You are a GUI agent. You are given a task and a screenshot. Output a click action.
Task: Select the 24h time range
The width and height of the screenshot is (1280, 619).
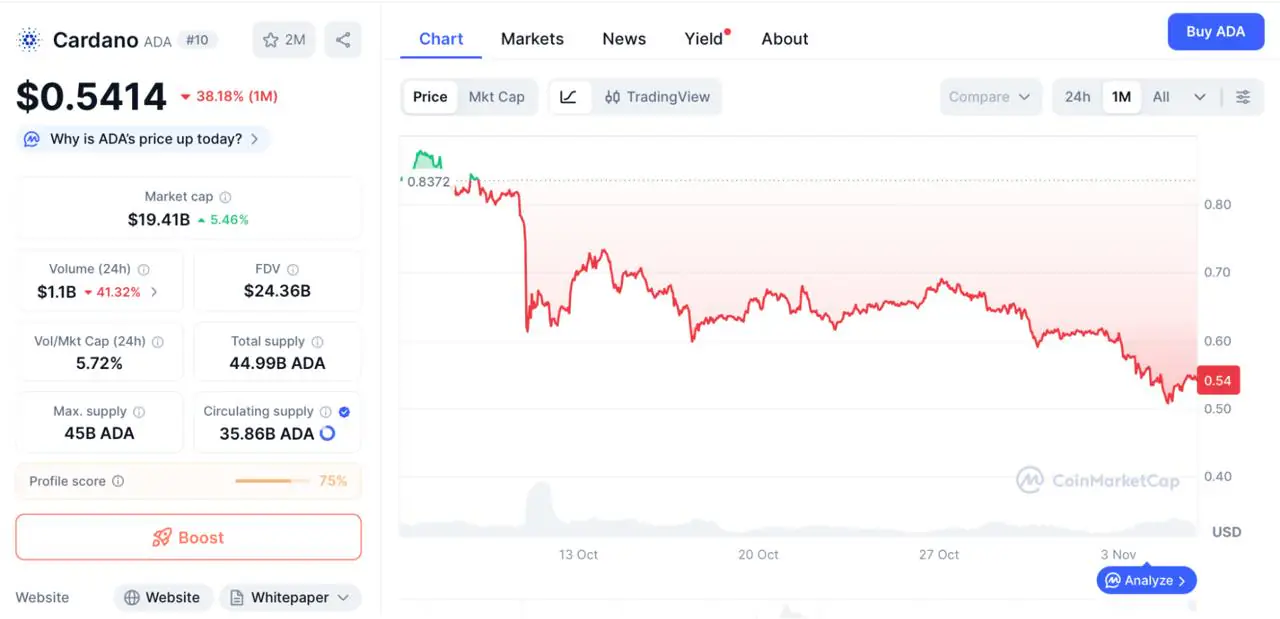pos(1077,97)
